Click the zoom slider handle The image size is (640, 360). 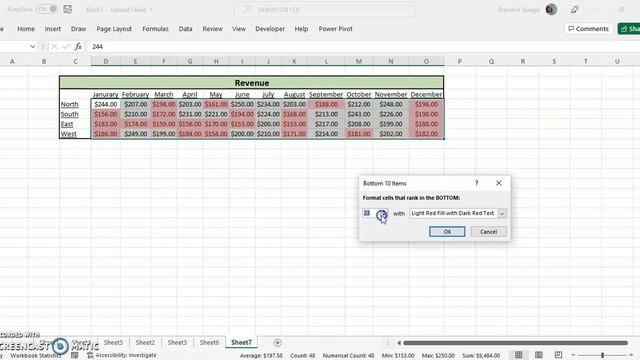(x=602, y=355)
